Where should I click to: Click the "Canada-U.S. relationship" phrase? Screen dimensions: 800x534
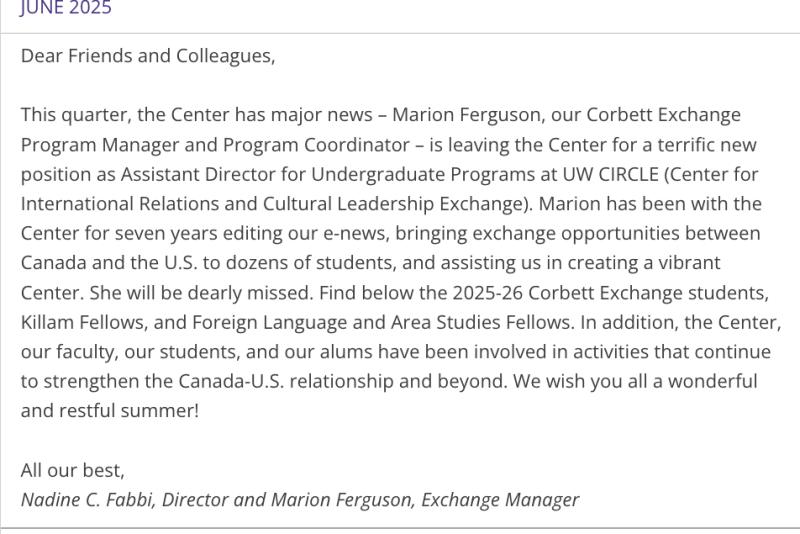[286, 382]
